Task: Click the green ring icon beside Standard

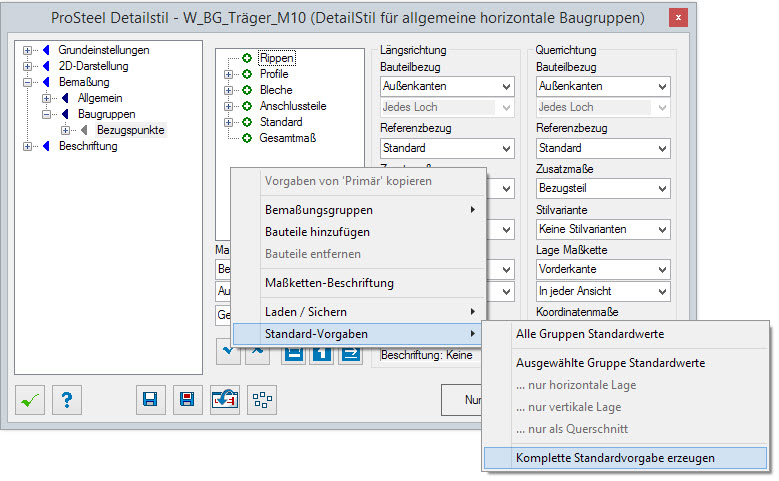Action: pos(247,122)
